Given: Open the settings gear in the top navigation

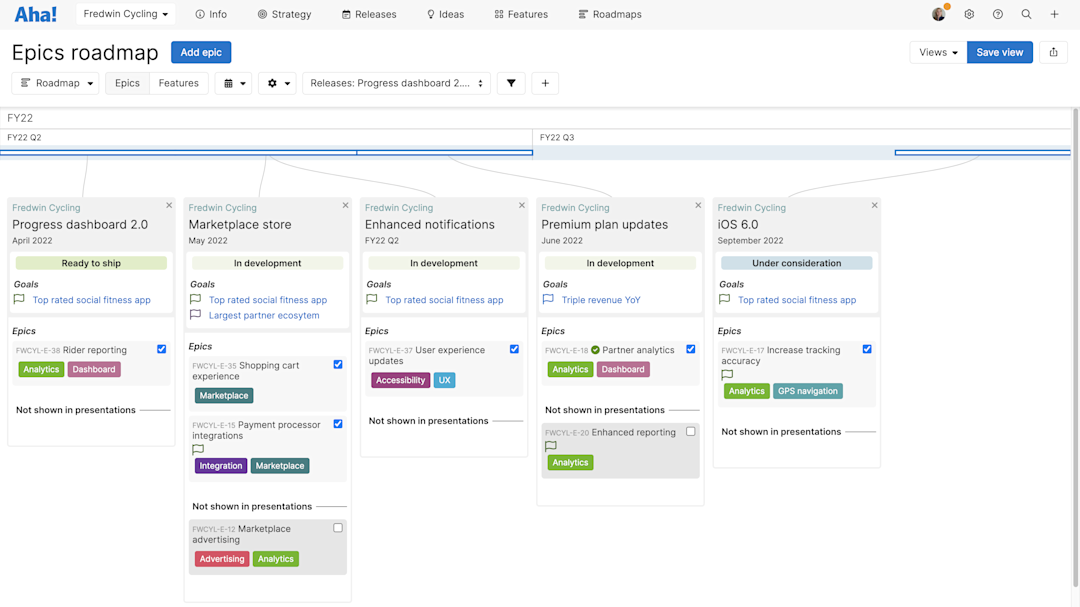Looking at the screenshot, I should tap(968, 14).
